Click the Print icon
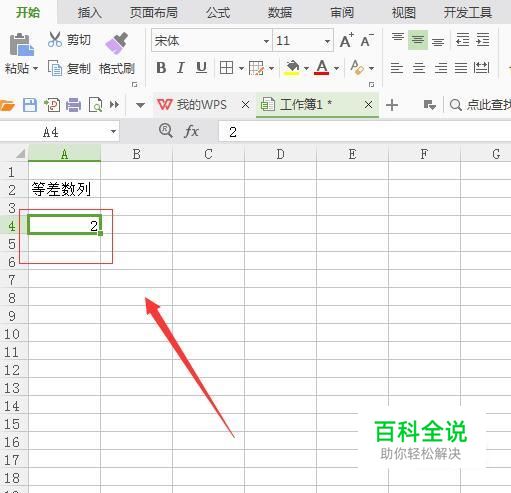 point(73,105)
